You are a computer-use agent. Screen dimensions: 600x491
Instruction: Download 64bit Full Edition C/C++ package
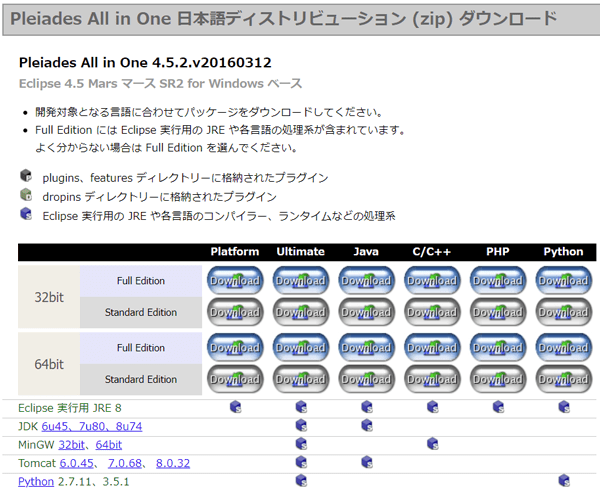(x=432, y=347)
